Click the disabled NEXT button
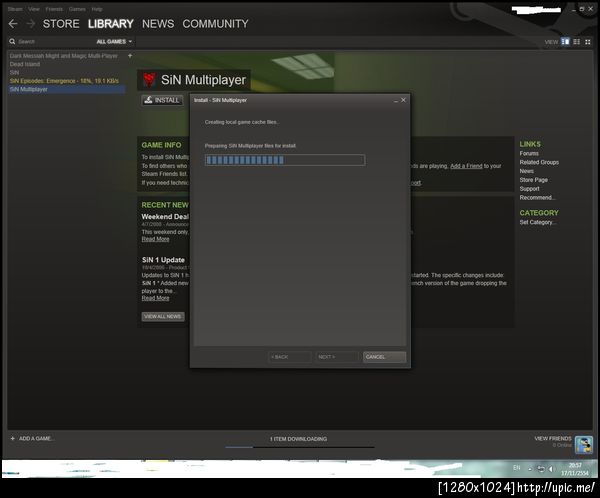 point(337,357)
